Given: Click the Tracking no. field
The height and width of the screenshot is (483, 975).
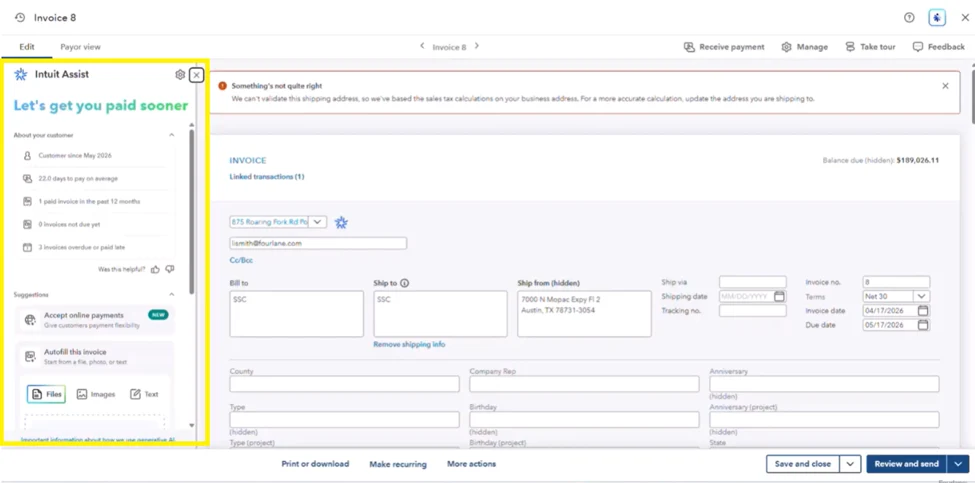Looking at the screenshot, I should pos(752,310).
